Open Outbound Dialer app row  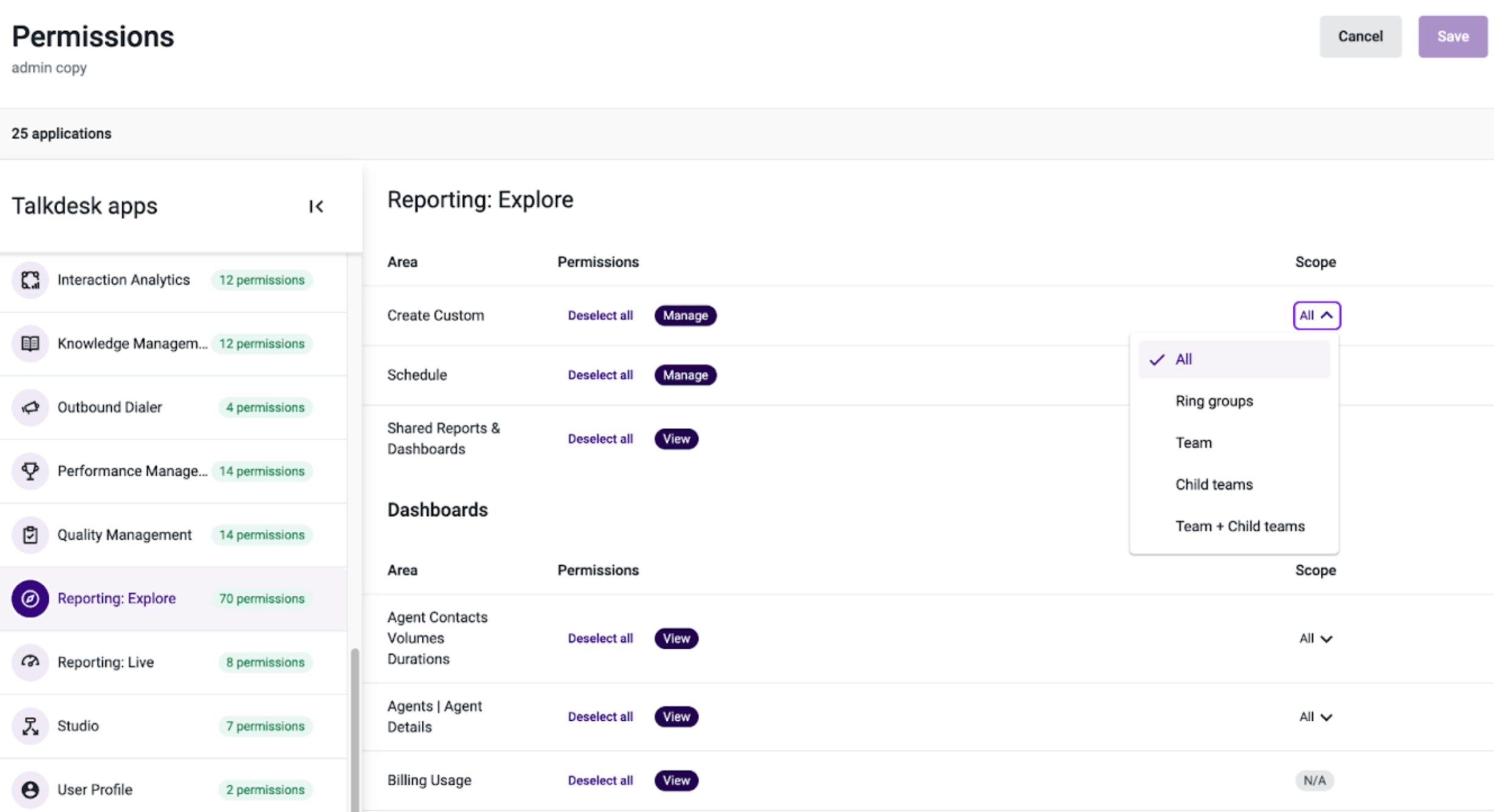[173, 407]
